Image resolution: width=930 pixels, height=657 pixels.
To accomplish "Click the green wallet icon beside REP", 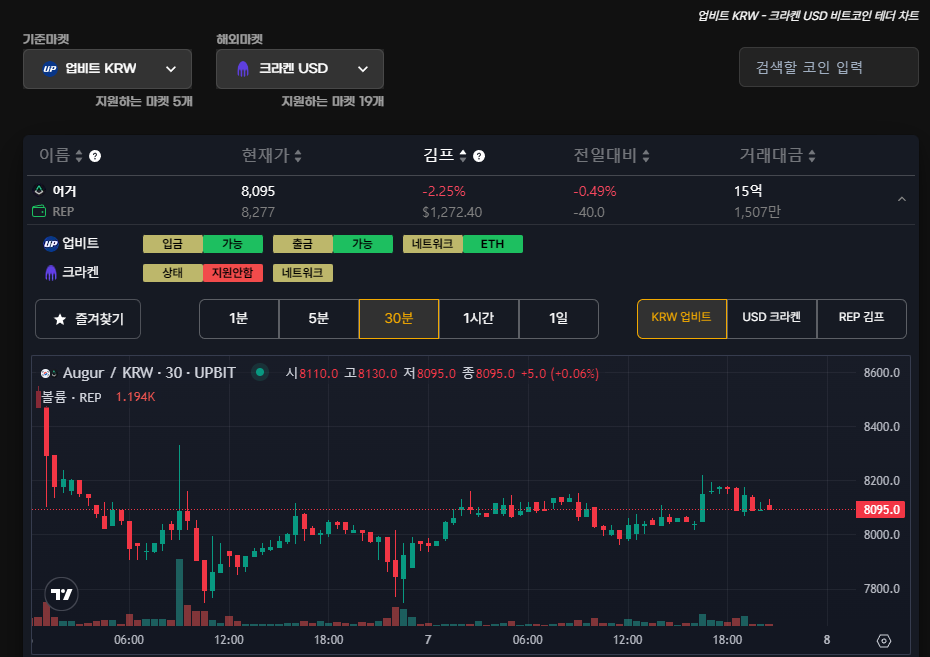I will coord(39,211).
